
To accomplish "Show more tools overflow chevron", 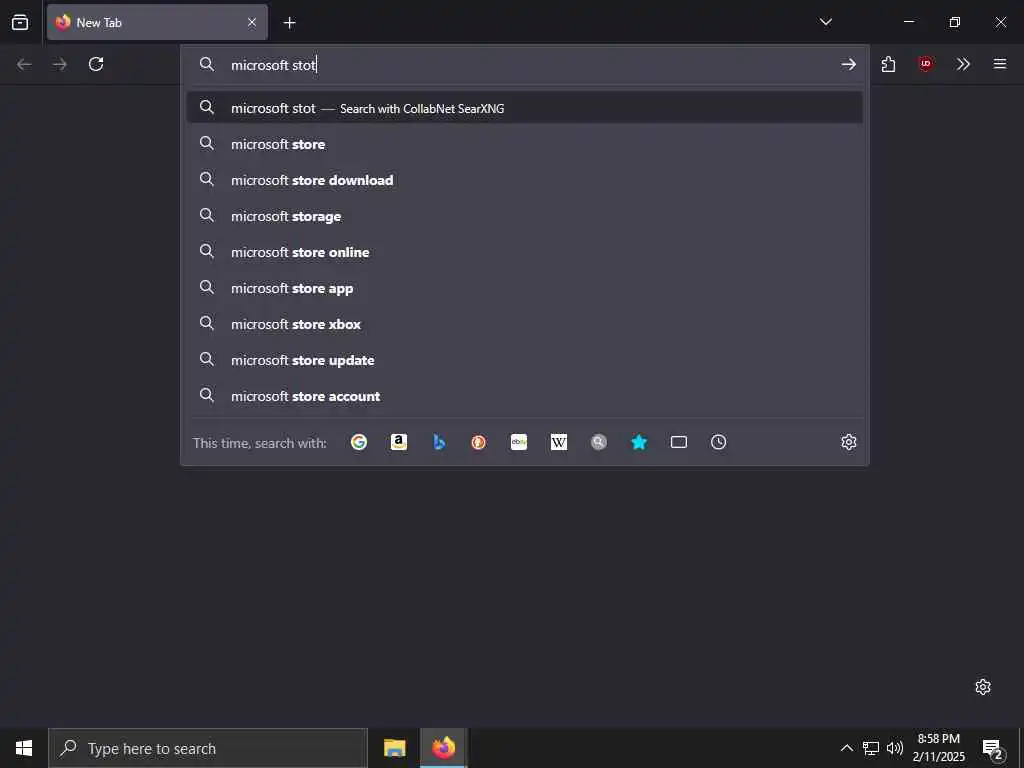I will (x=963, y=64).
